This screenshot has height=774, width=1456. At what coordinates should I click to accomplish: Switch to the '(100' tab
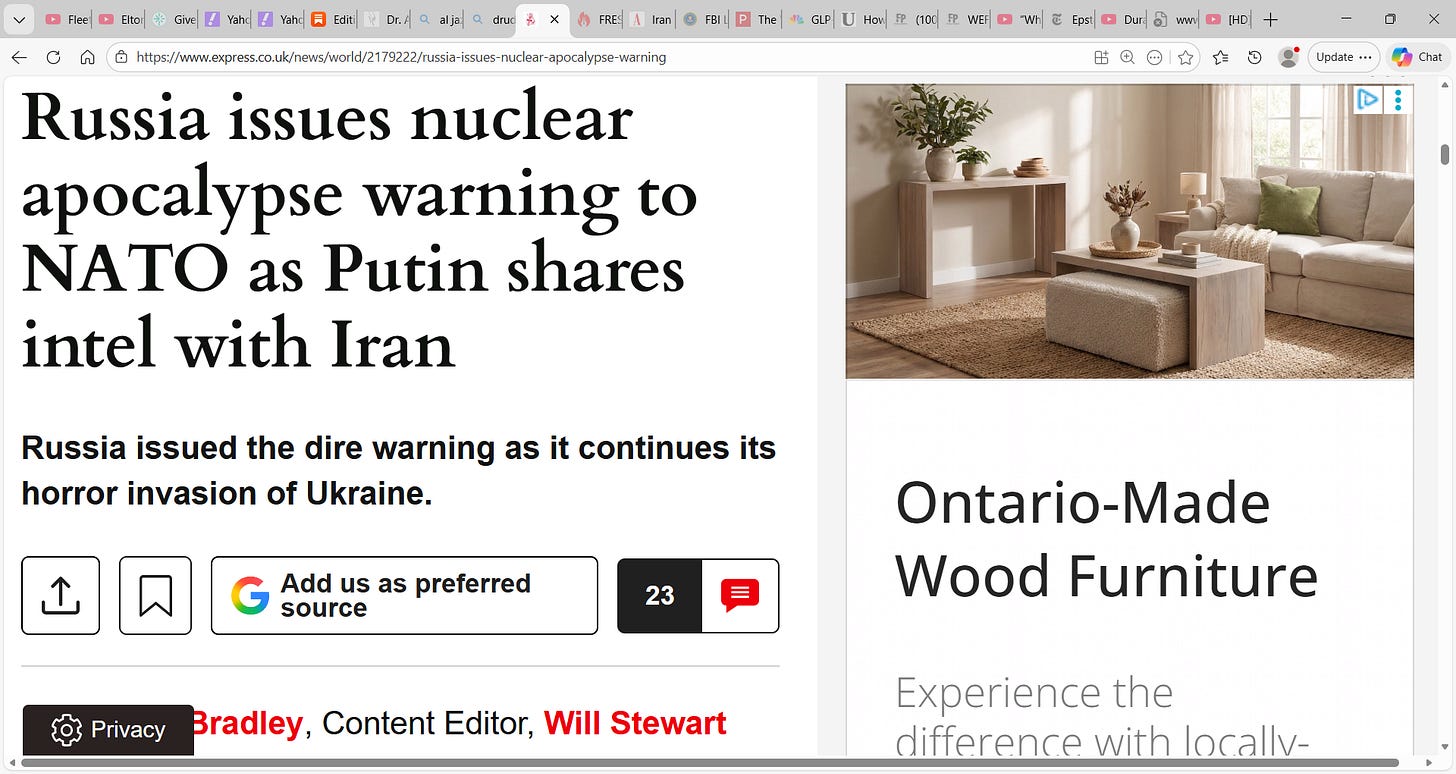click(x=916, y=19)
